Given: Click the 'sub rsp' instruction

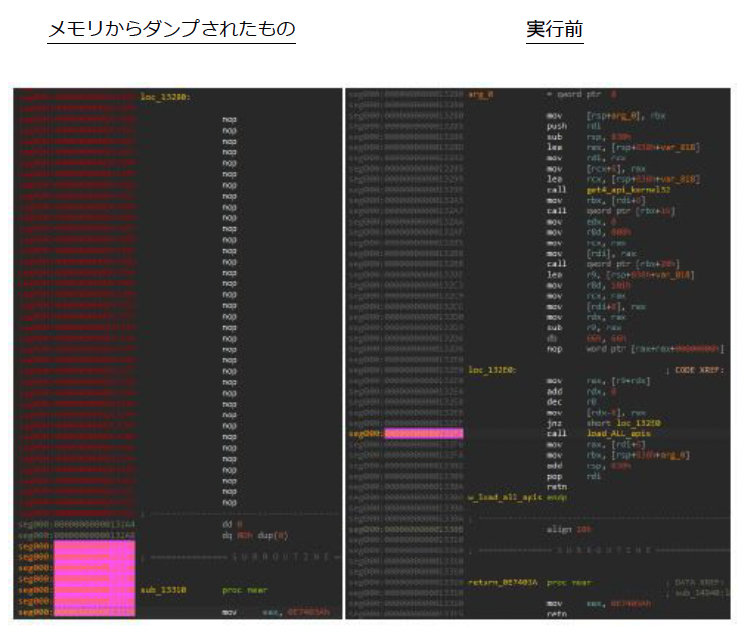Looking at the screenshot, I should [588, 137].
